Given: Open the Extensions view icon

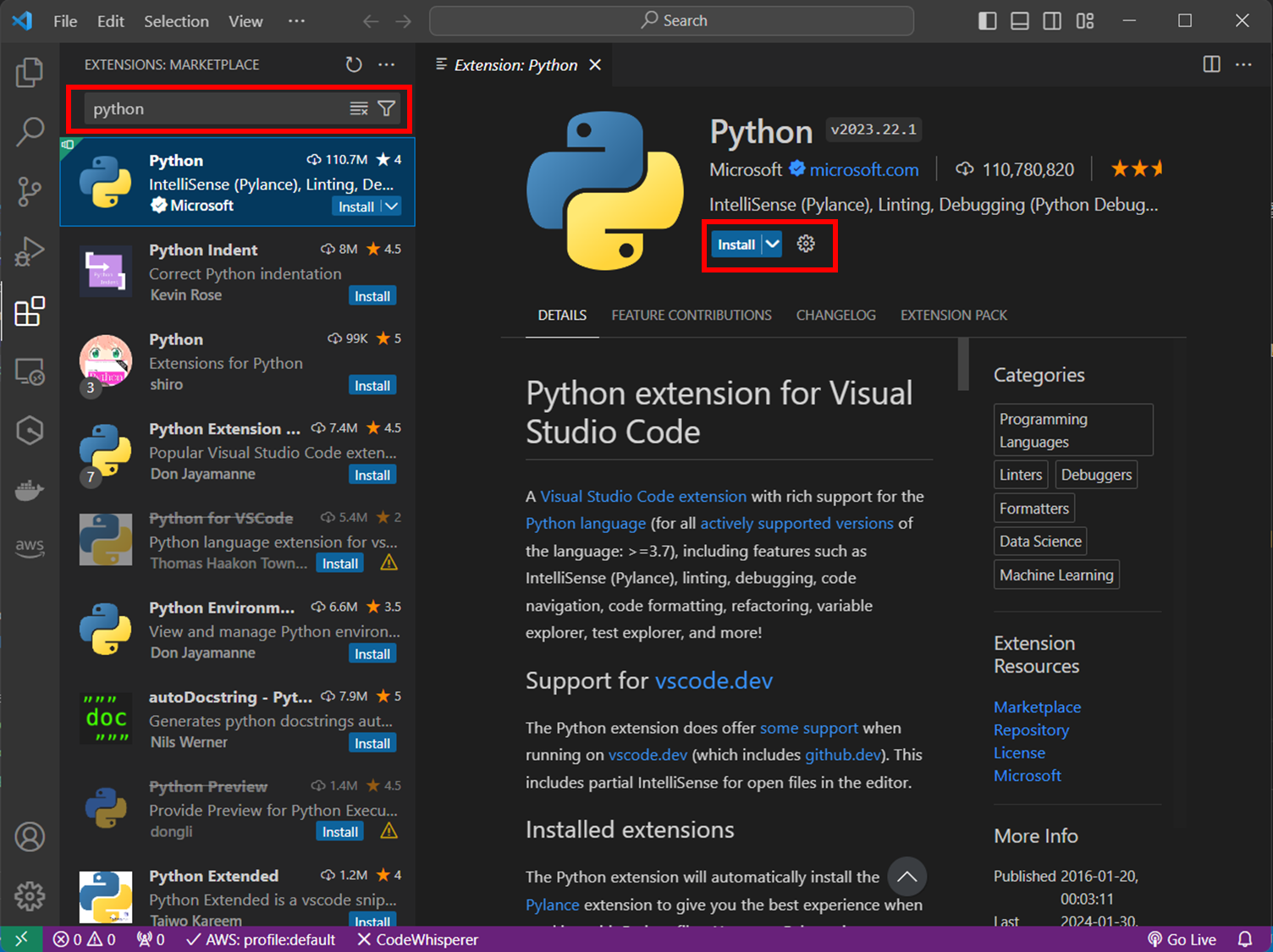Looking at the screenshot, I should click(x=30, y=311).
